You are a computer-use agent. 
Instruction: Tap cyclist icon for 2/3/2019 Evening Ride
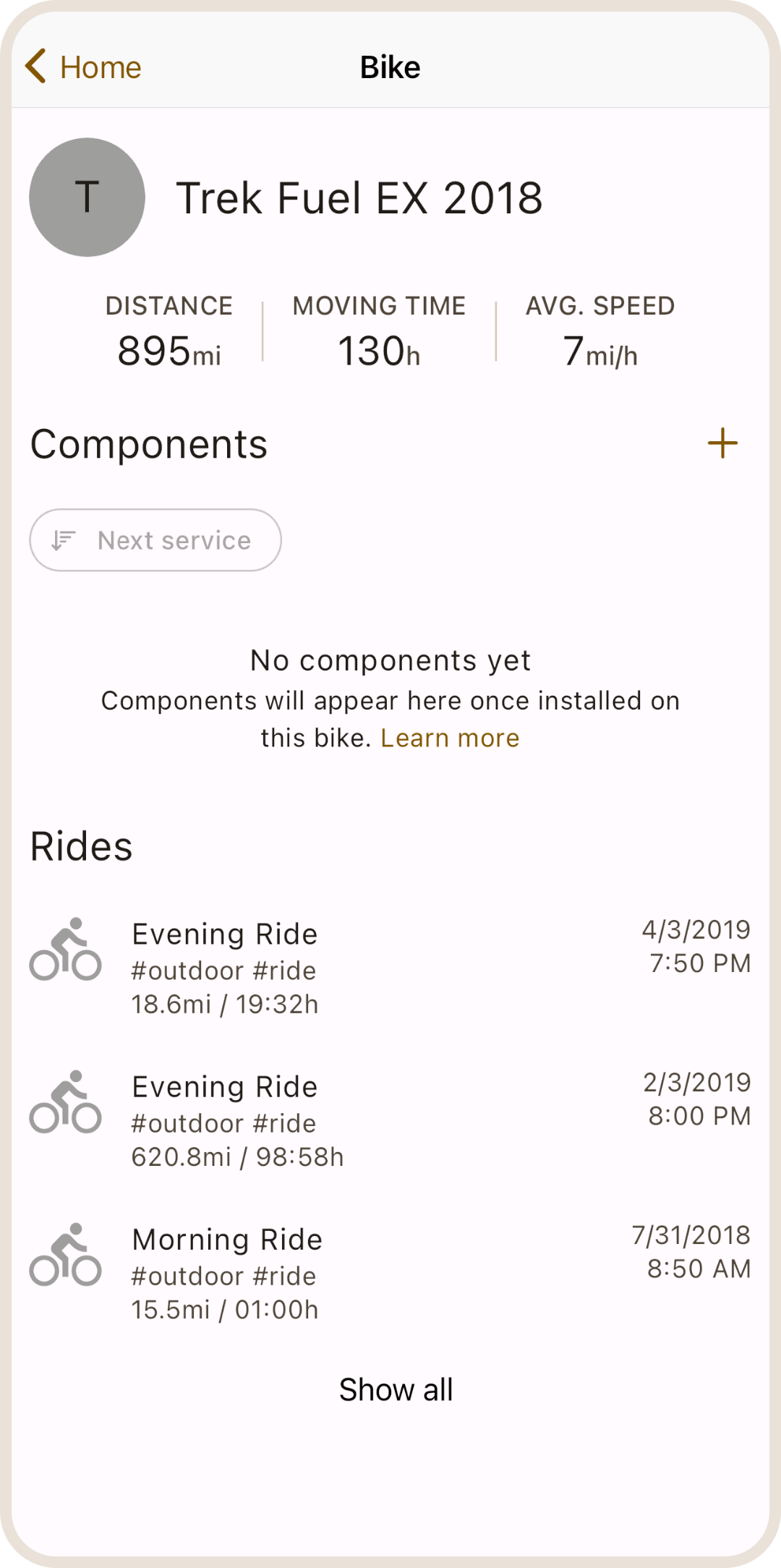tap(65, 1102)
